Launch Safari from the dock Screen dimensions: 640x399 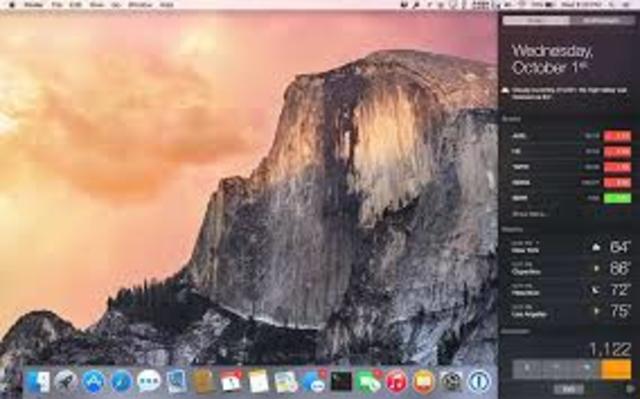click(121, 382)
